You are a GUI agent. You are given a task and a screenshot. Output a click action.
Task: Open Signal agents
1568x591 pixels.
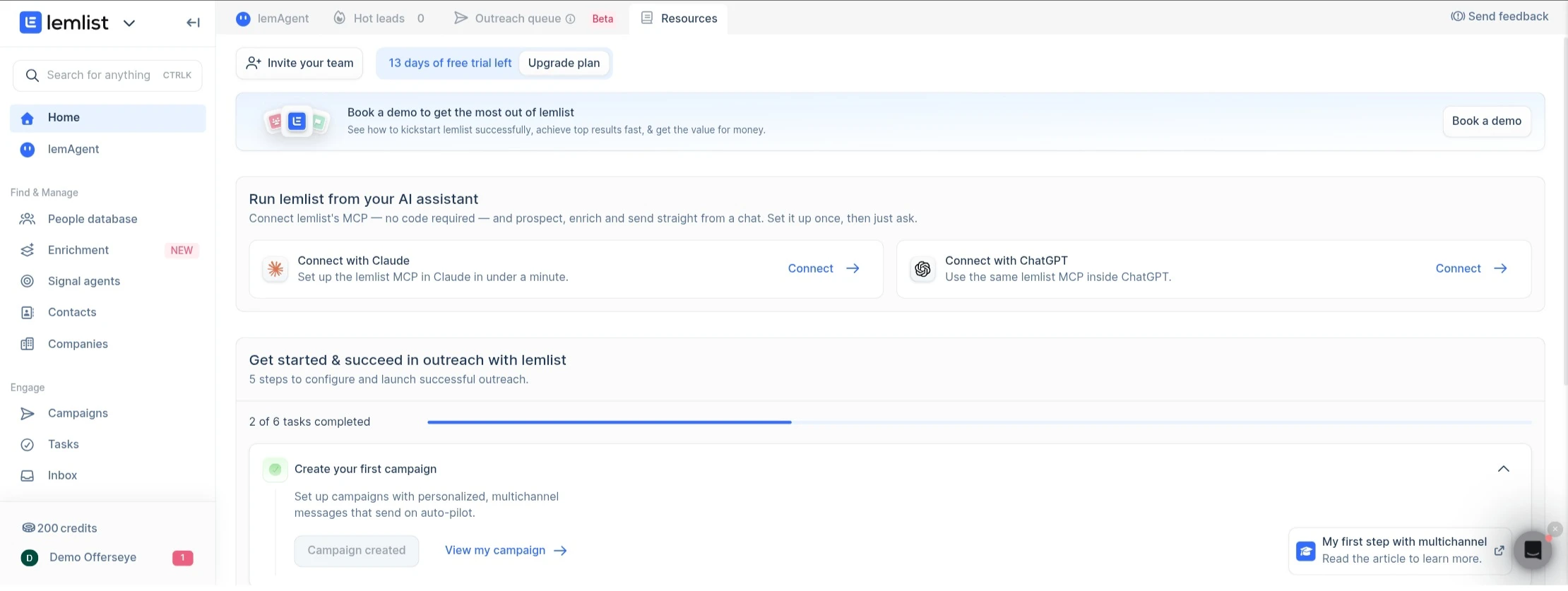[108, 281]
